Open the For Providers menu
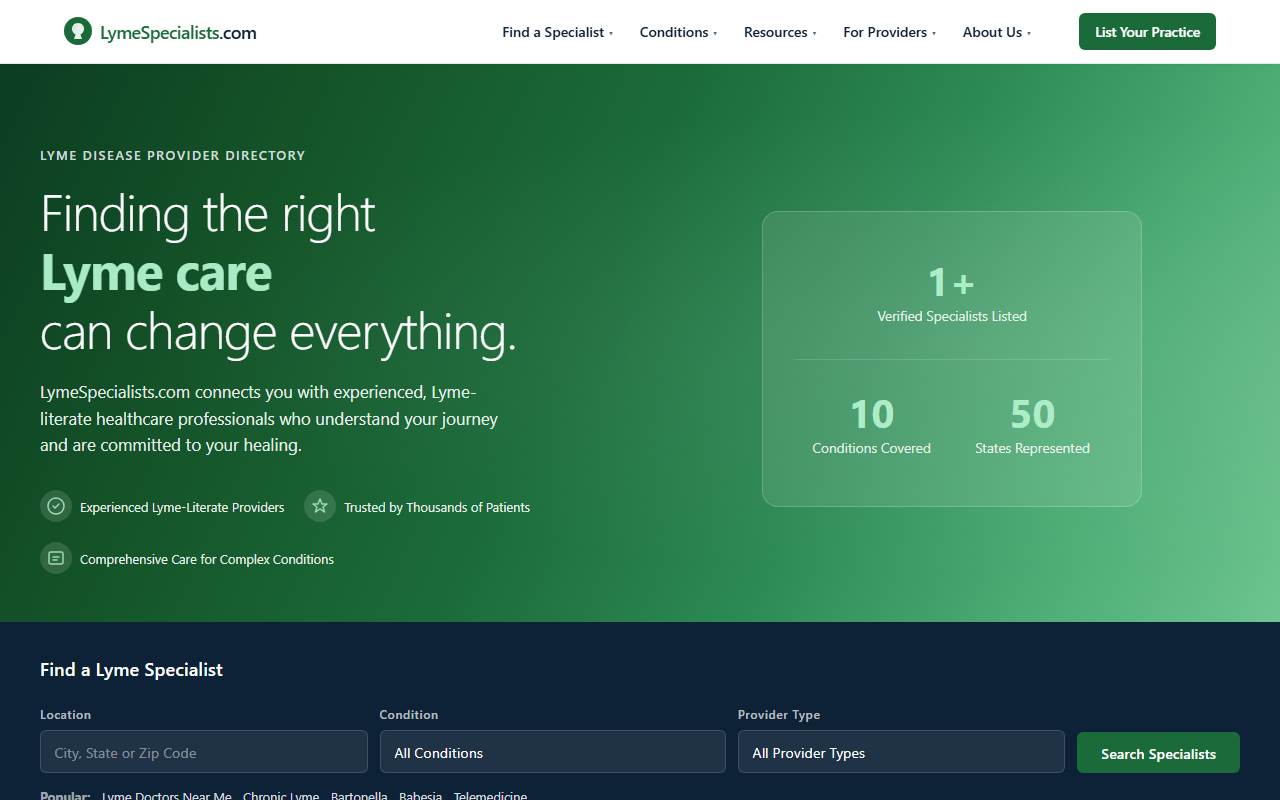This screenshot has height=800, width=1280. click(889, 32)
